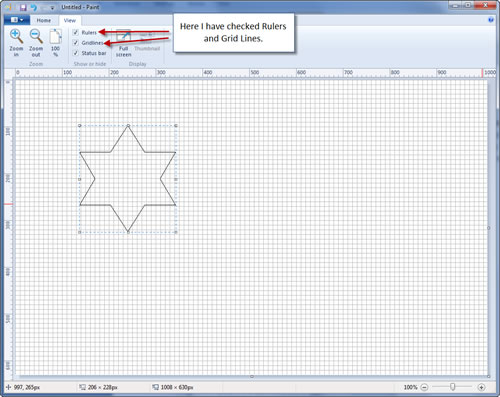Undo the last action with the blue arrow
This screenshot has width=500, height=397.
pos(34,7)
